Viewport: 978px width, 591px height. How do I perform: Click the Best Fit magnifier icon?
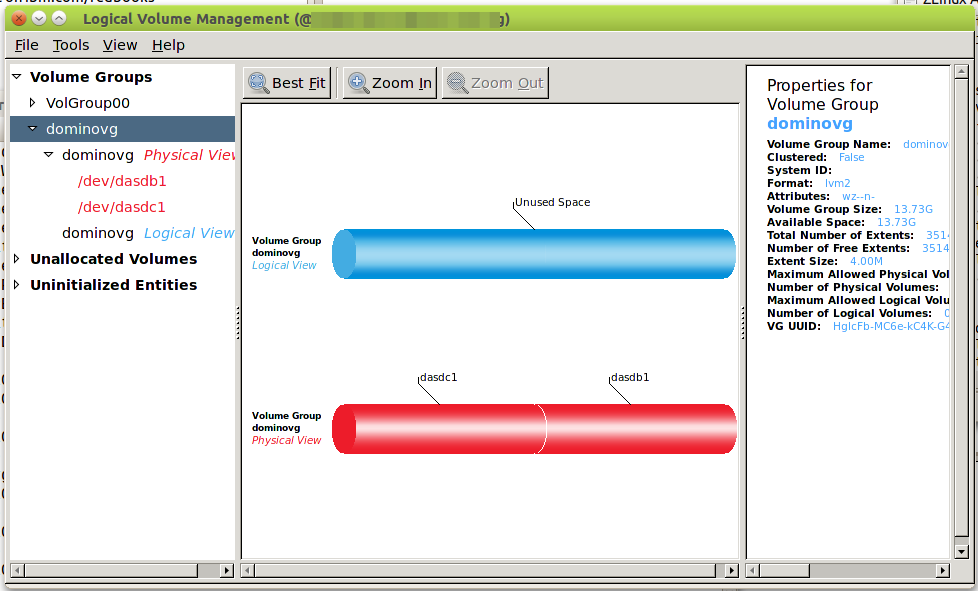pos(259,83)
